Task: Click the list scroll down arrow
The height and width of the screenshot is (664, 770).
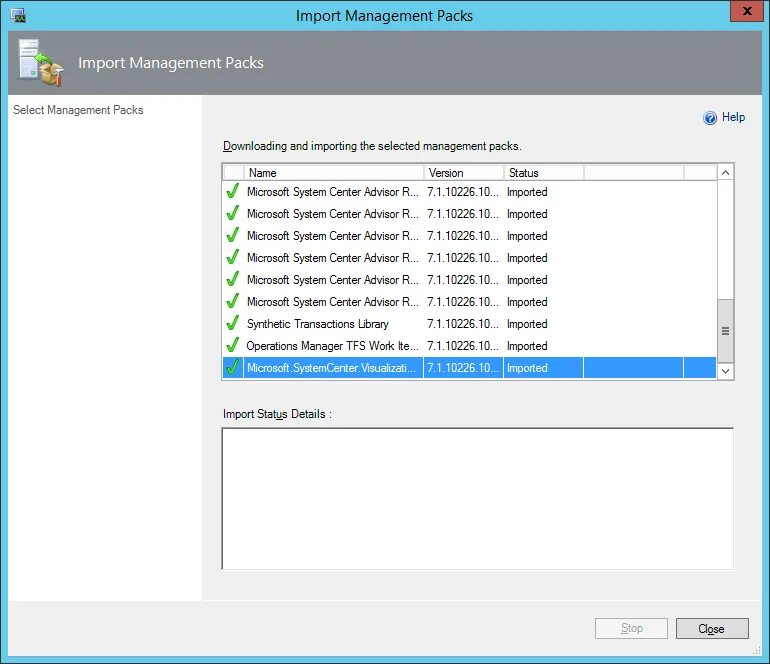Action: click(x=725, y=371)
